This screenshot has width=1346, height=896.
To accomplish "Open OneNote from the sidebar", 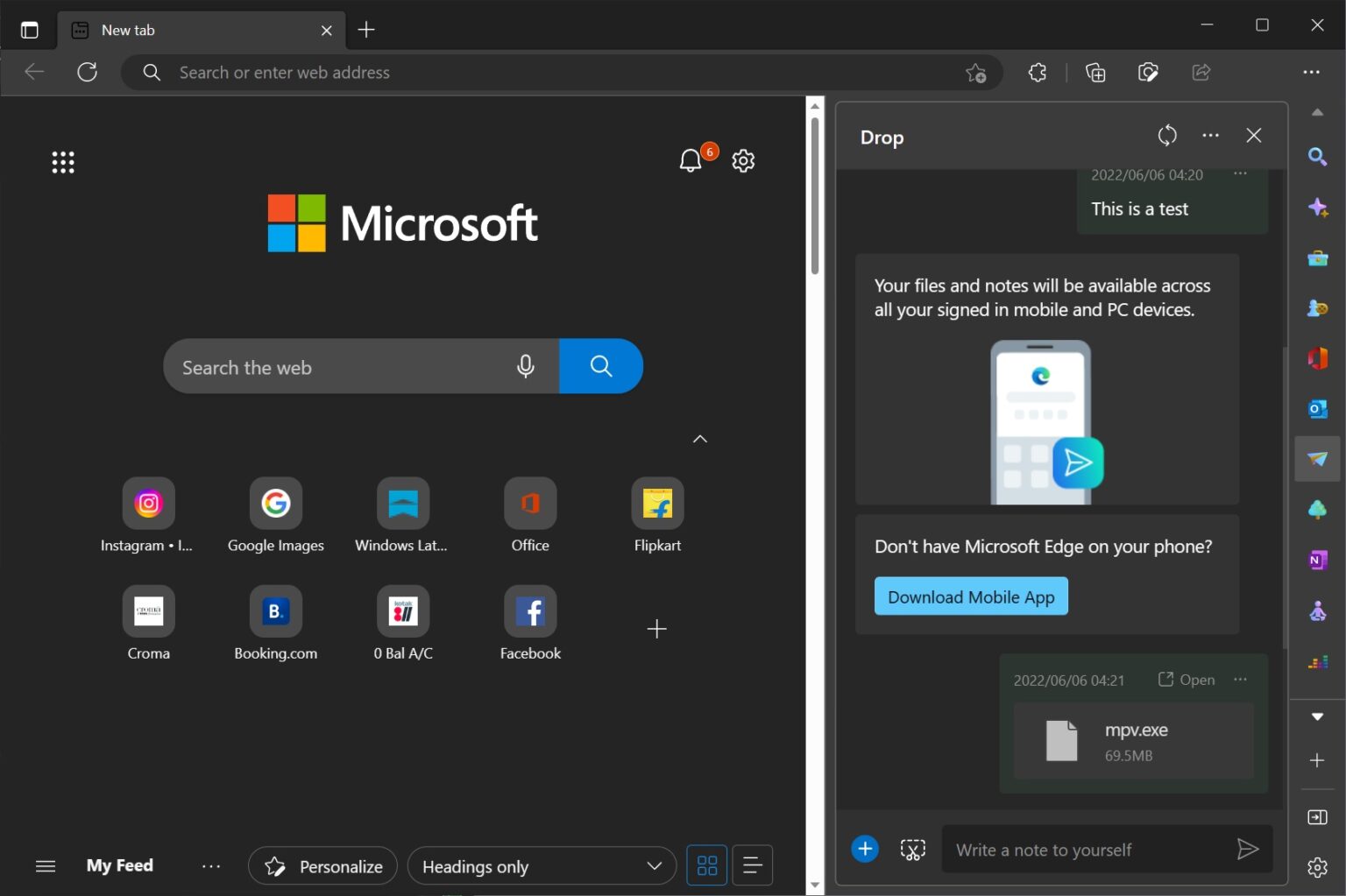I will (1318, 560).
